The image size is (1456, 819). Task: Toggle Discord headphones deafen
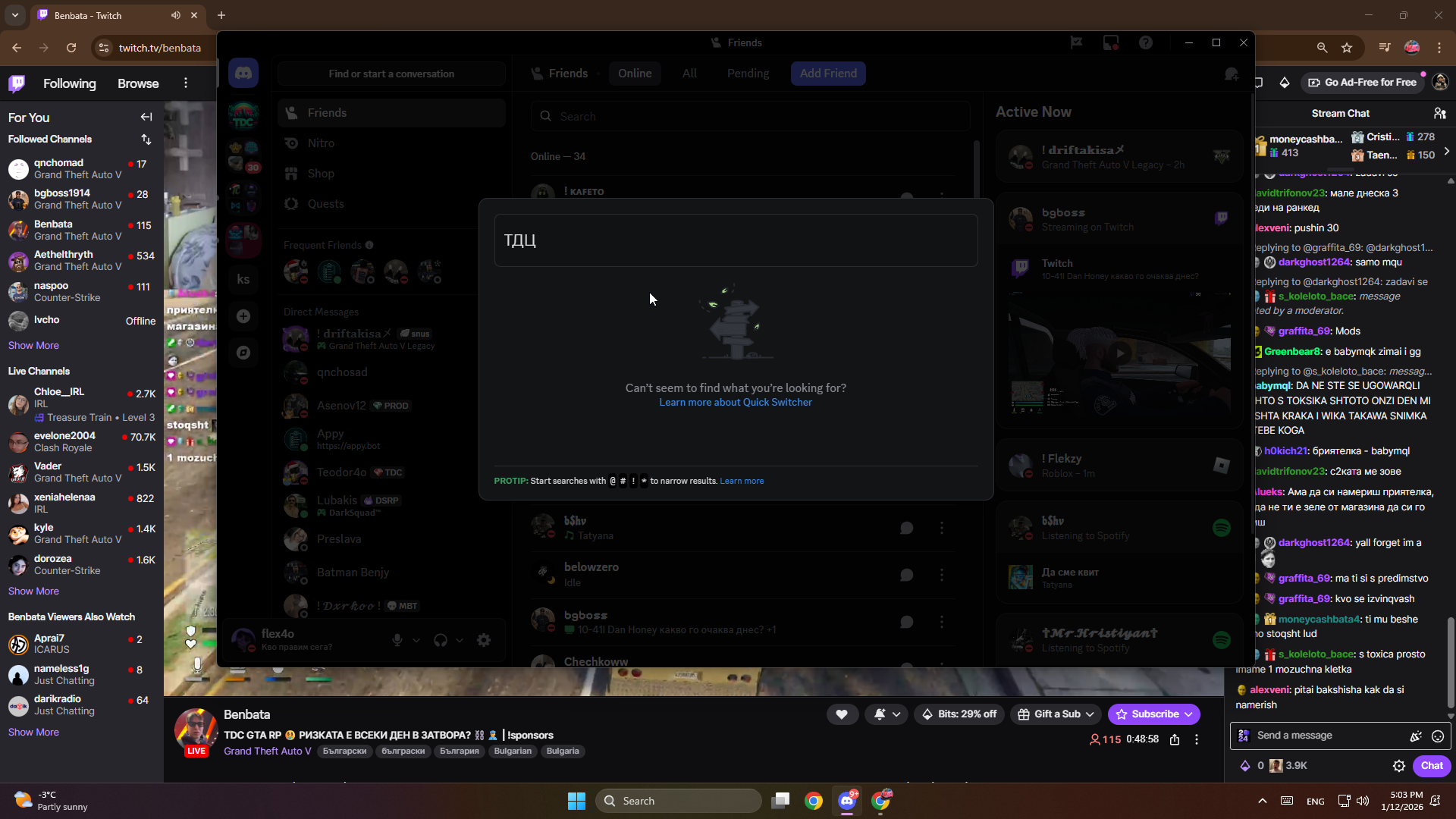coord(441,640)
